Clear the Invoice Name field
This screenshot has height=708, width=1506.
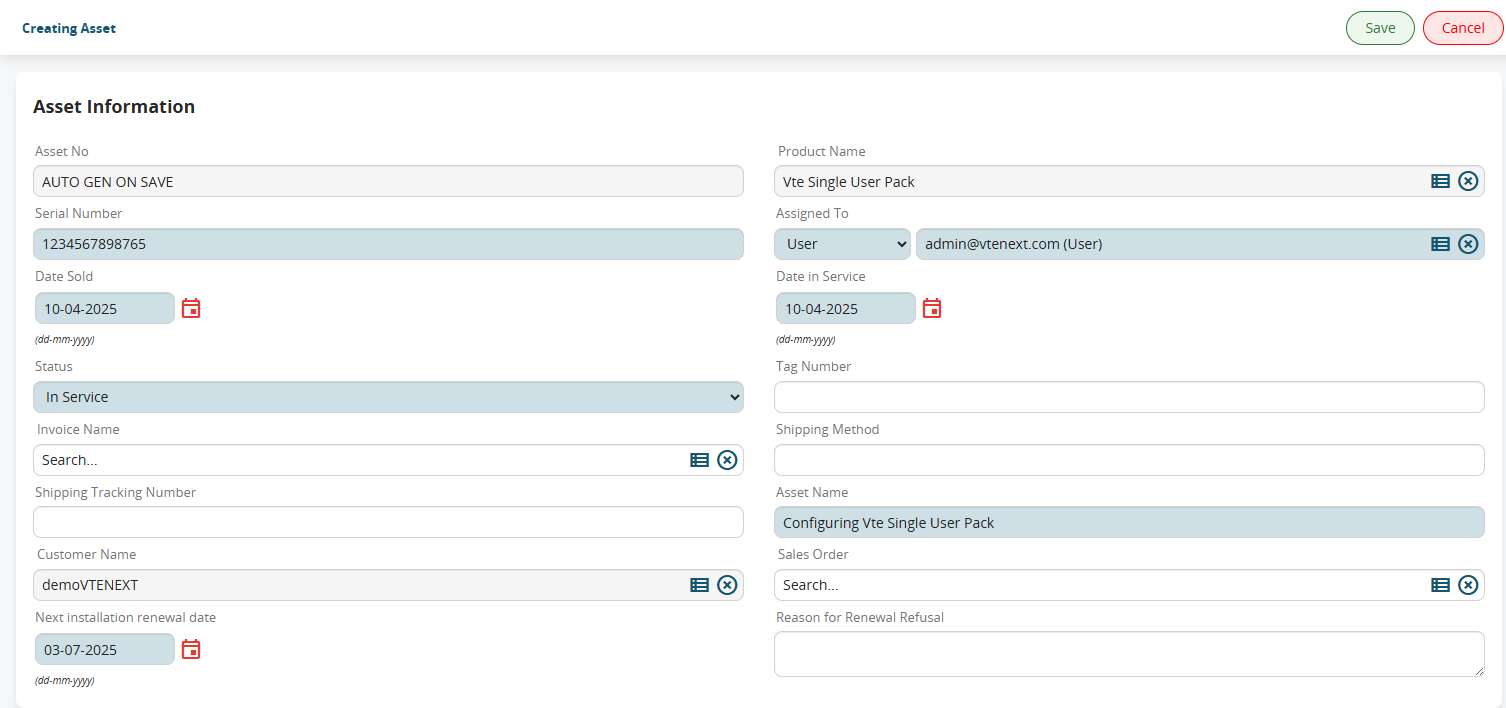(x=727, y=460)
